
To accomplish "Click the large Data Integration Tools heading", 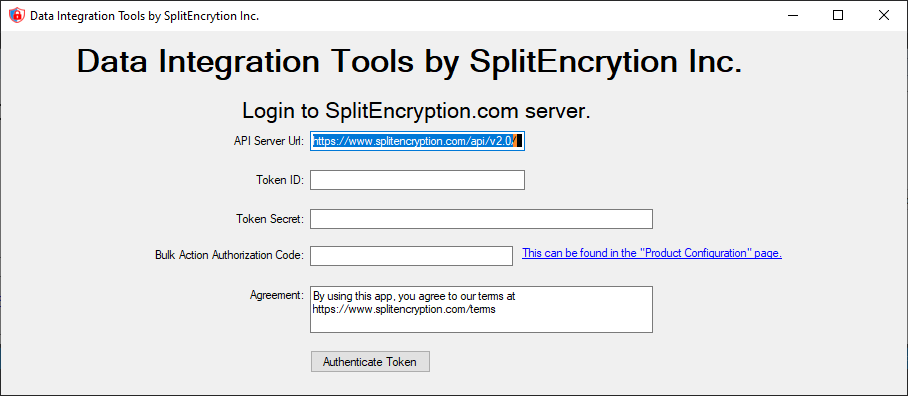I will point(409,61).
